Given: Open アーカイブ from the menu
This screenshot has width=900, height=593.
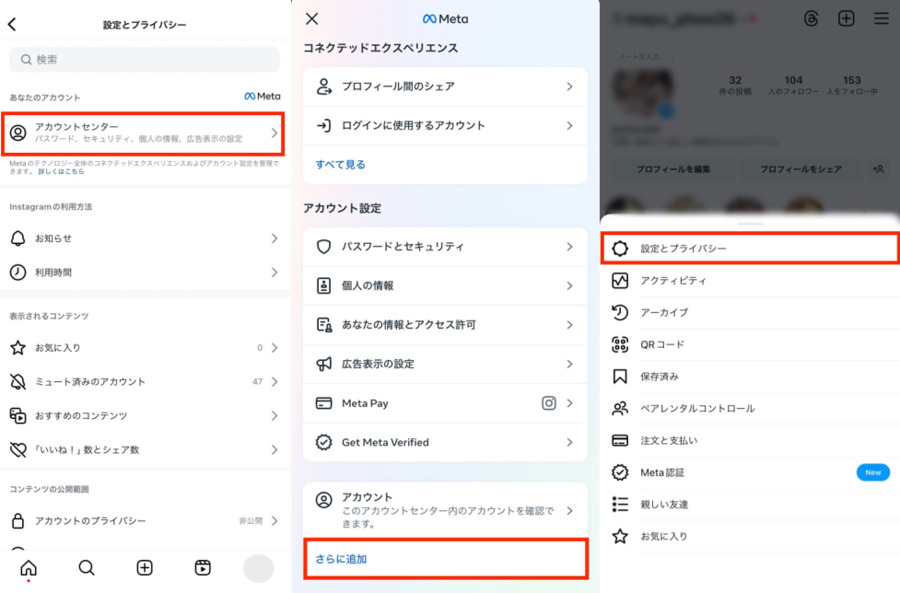Looking at the screenshot, I should coord(749,312).
